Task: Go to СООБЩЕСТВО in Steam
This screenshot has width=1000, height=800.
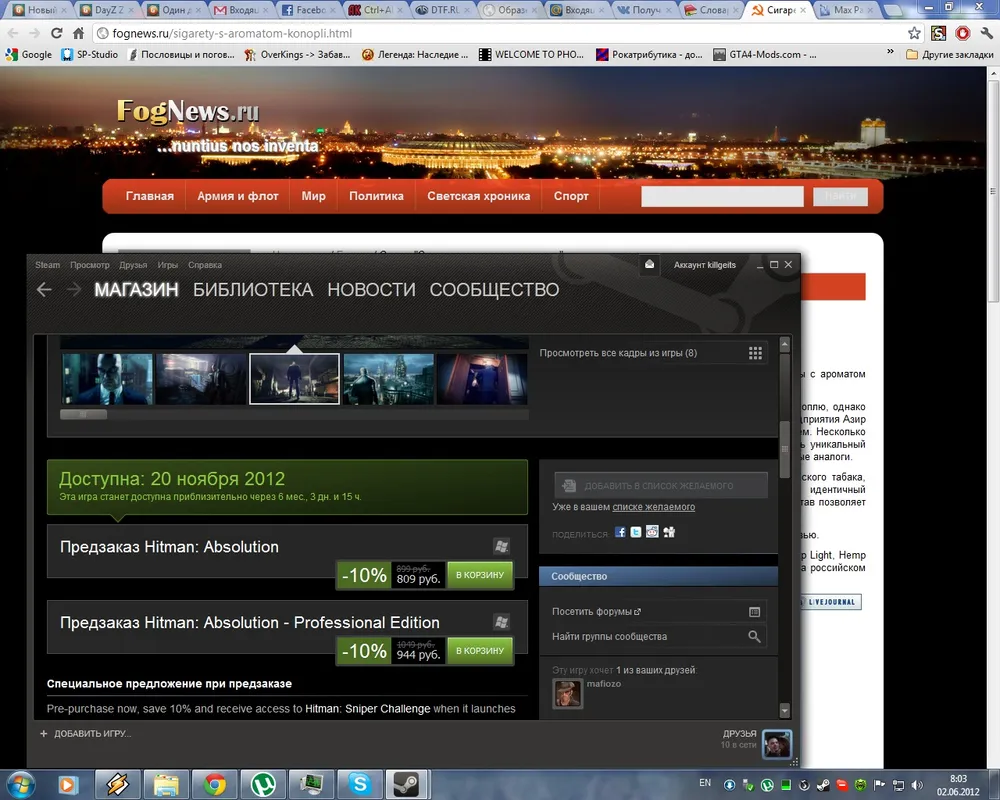Action: (494, 290)
